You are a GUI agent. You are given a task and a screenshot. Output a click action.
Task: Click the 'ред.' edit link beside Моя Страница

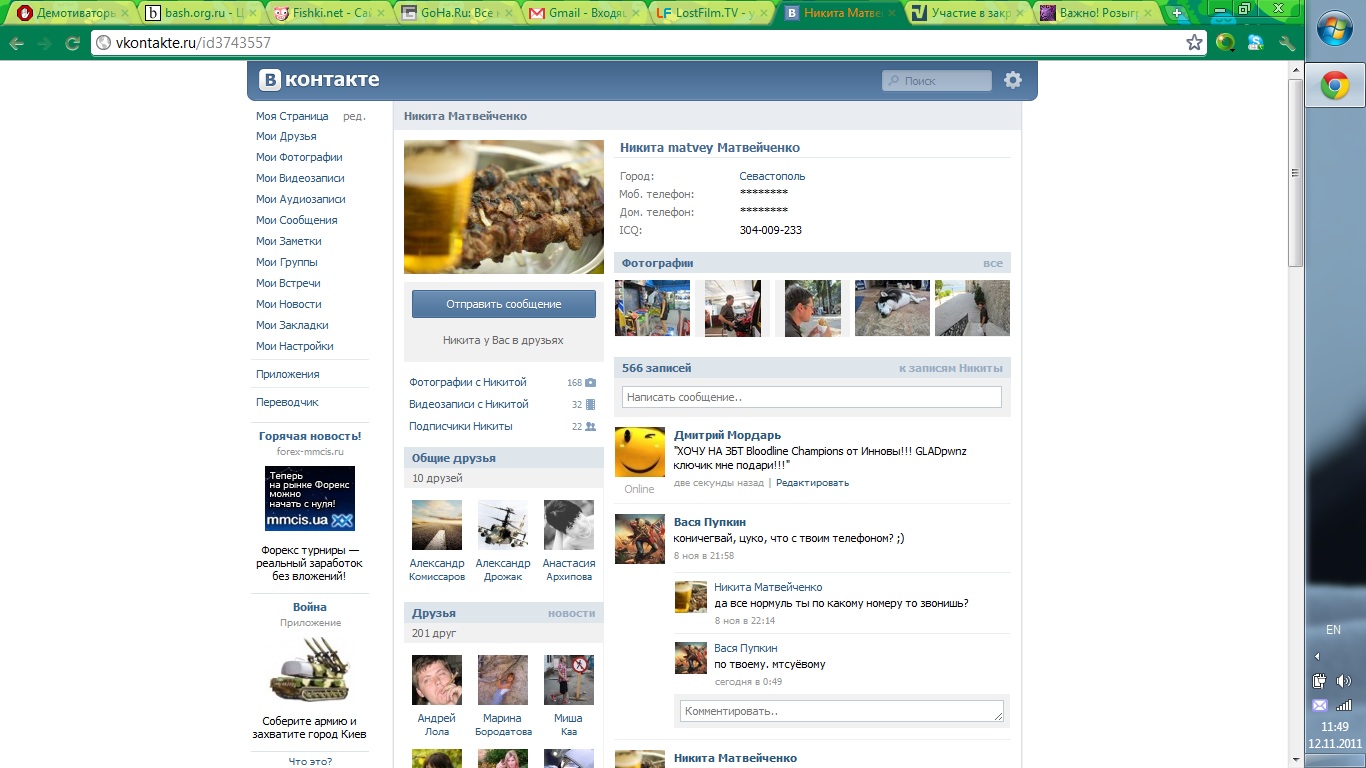[354, 116]
